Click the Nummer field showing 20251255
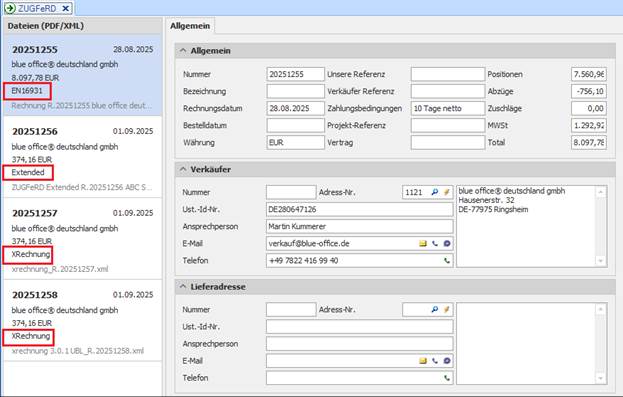The width and height of the screenshot is (623, 397). point(295,74)
